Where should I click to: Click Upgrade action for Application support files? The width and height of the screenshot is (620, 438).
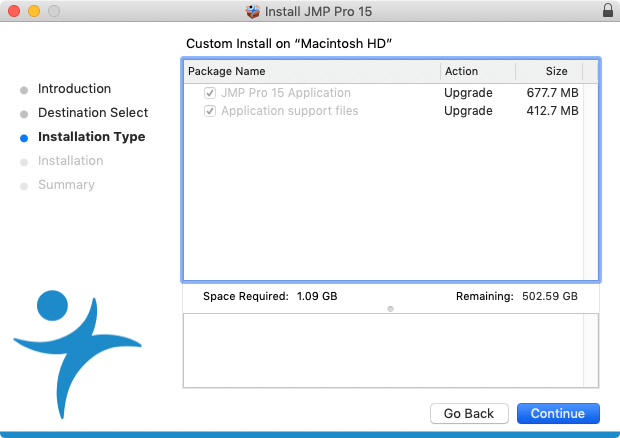click(x=468, y=111)
